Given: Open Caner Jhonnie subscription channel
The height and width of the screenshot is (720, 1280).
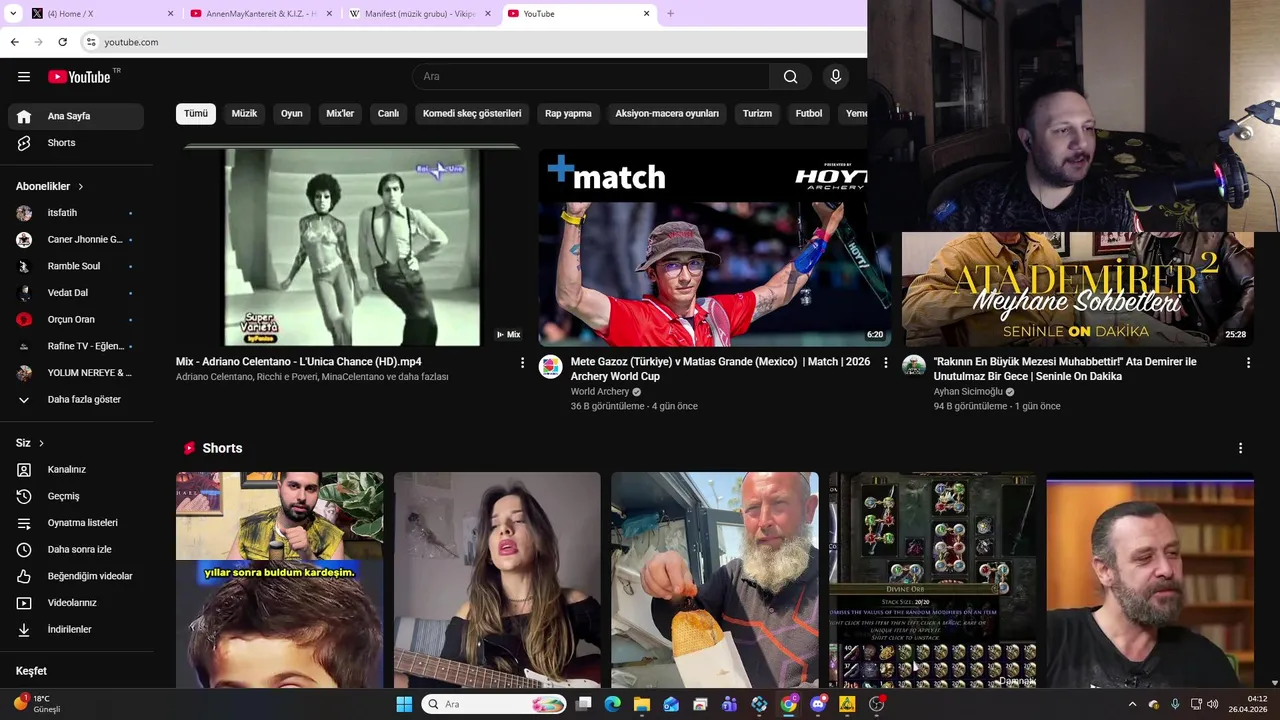Looking at the screenshot, I should click(76, 240).
